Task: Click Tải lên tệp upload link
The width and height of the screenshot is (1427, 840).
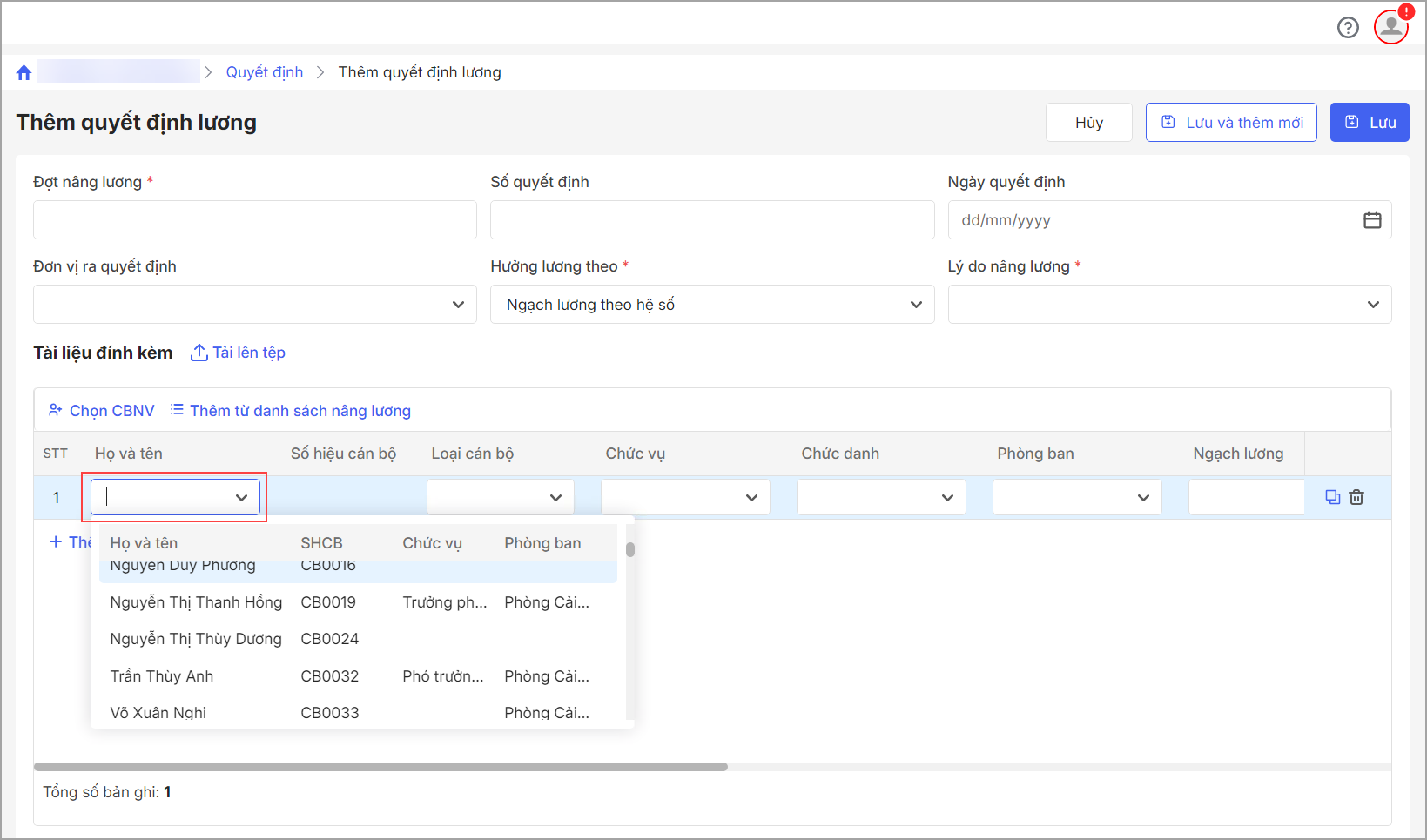Action: 239,353
